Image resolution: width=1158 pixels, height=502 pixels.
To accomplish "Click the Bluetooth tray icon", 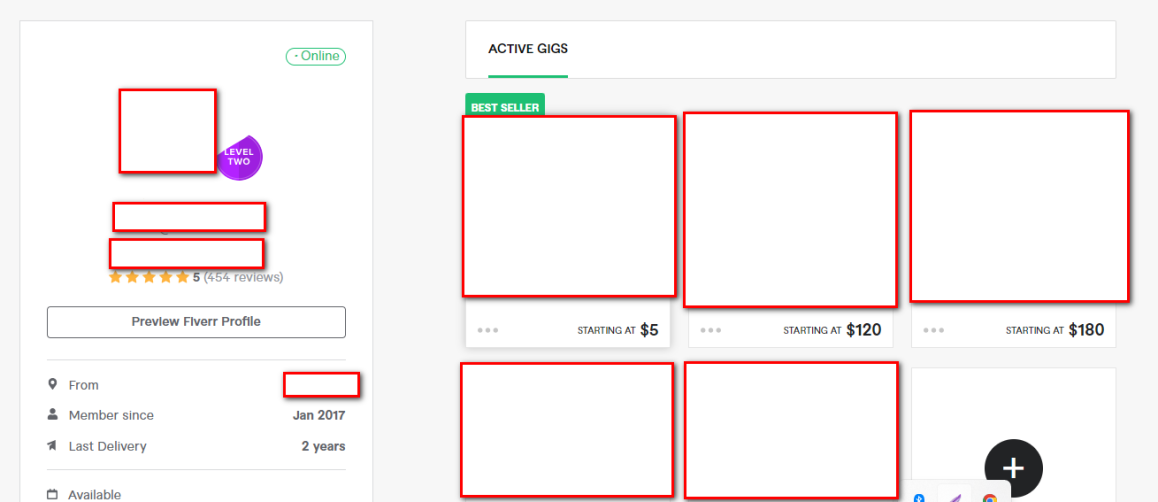I will (919, 498).
